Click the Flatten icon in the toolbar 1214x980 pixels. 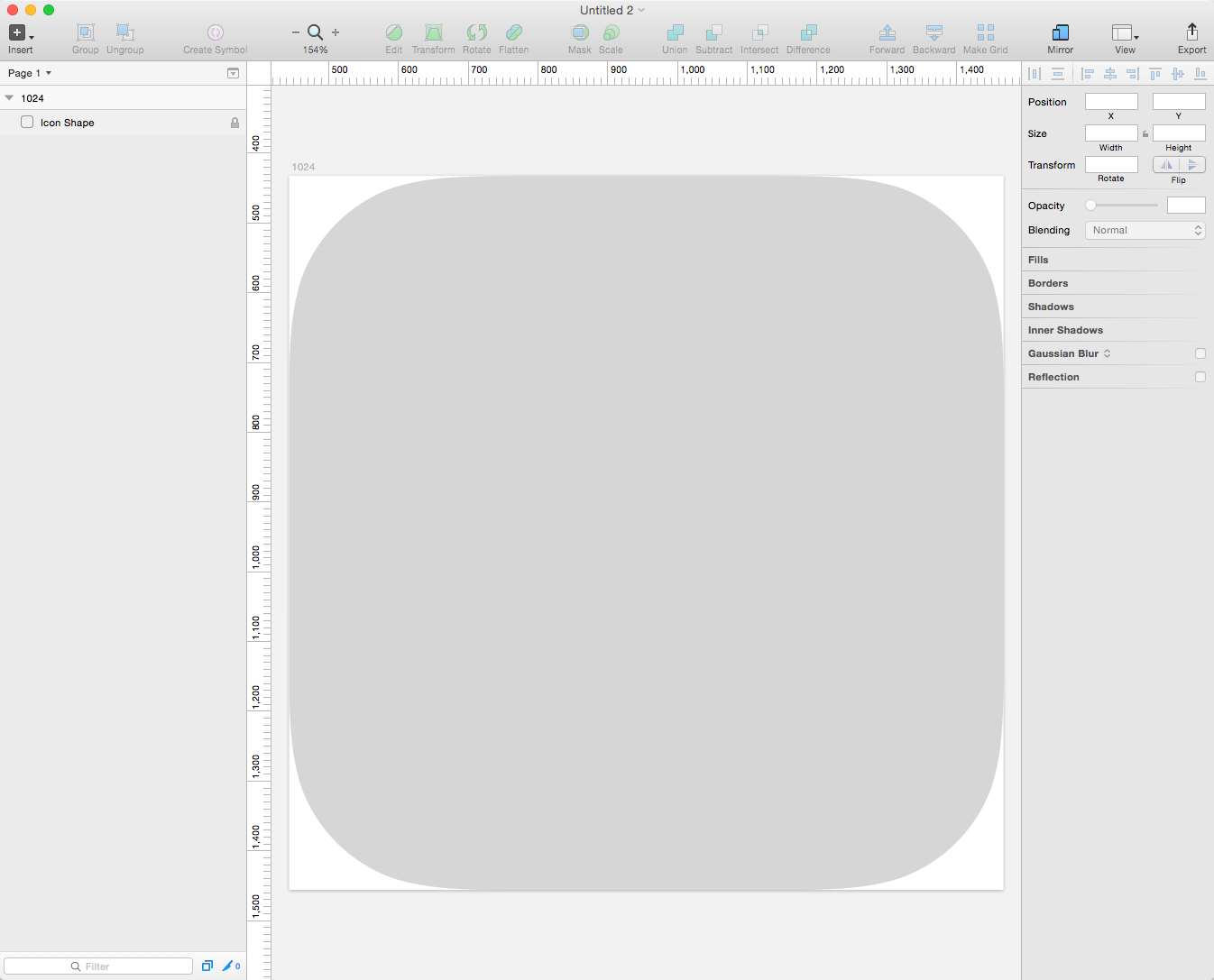pyautogui.click(x=514, y=33)
